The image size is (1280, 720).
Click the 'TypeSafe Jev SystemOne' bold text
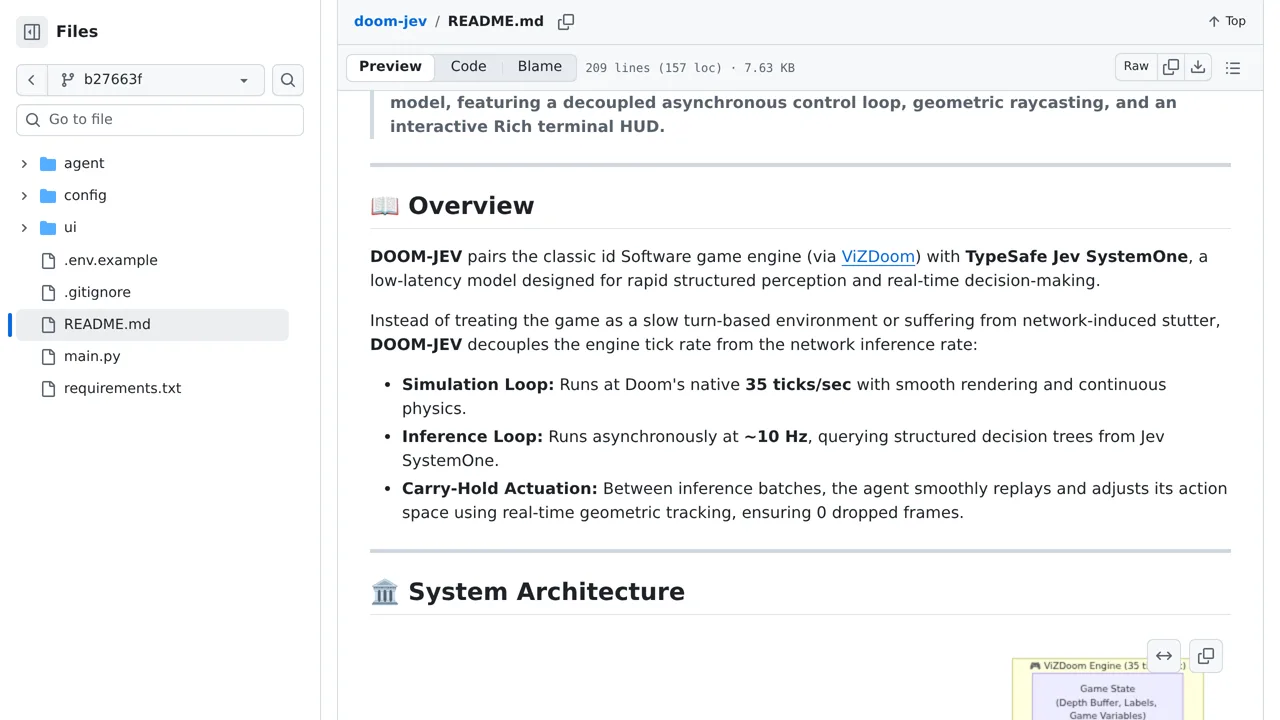coord(1077,257)
